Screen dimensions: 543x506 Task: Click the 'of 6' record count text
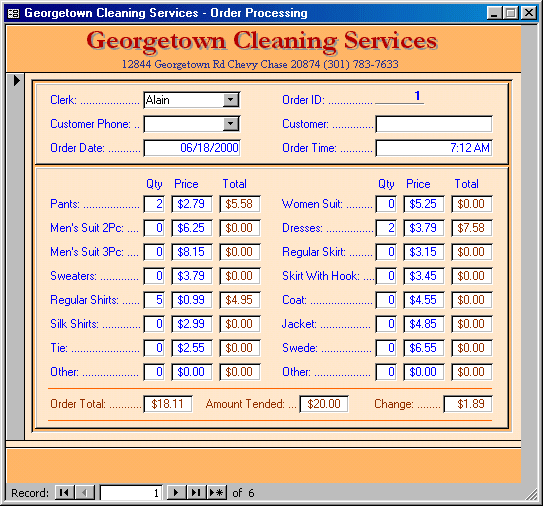243,493
